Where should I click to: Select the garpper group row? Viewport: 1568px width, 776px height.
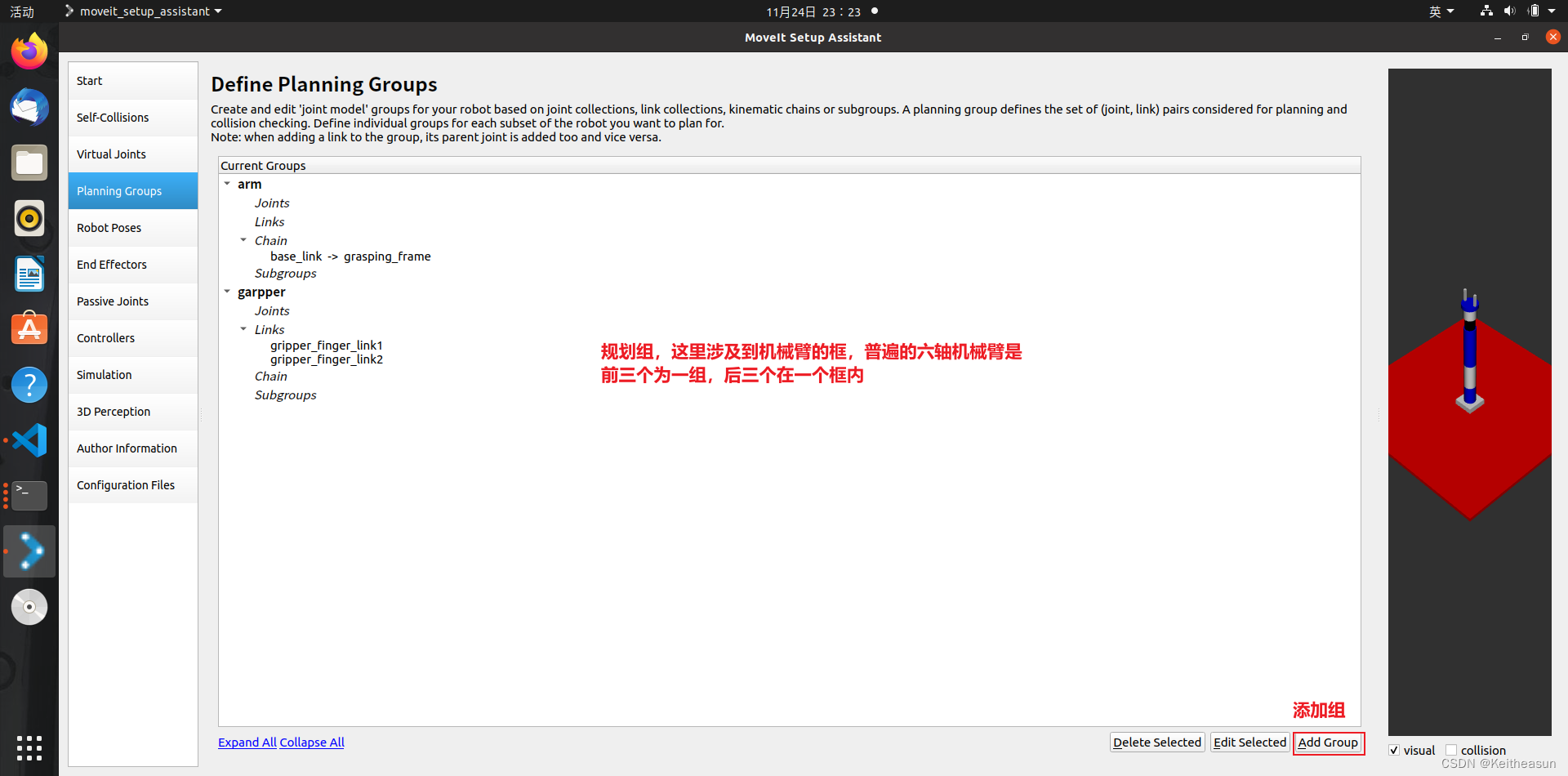click(261, 292)
